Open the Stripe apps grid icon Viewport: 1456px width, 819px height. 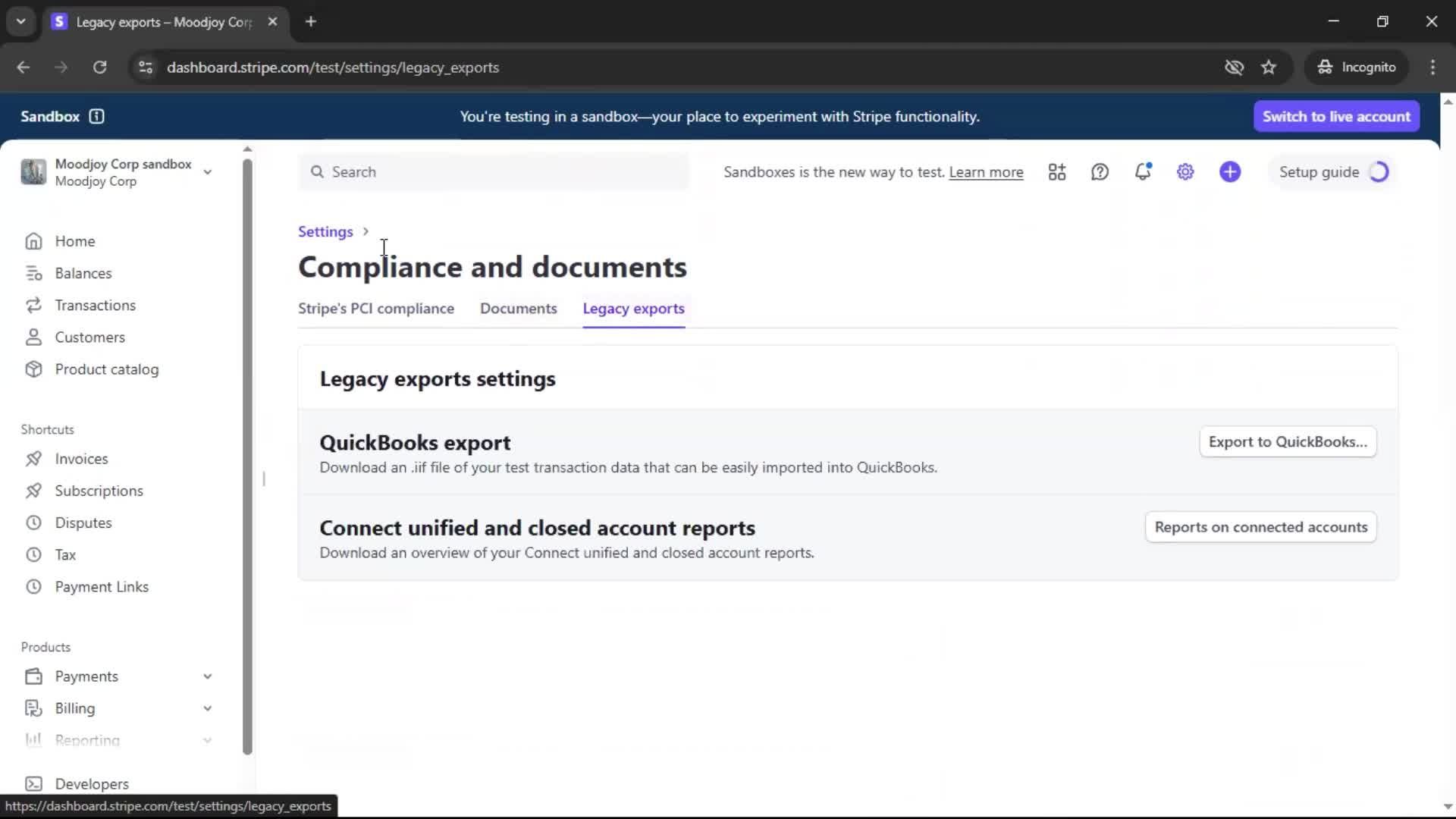(x=1057, y=172)
